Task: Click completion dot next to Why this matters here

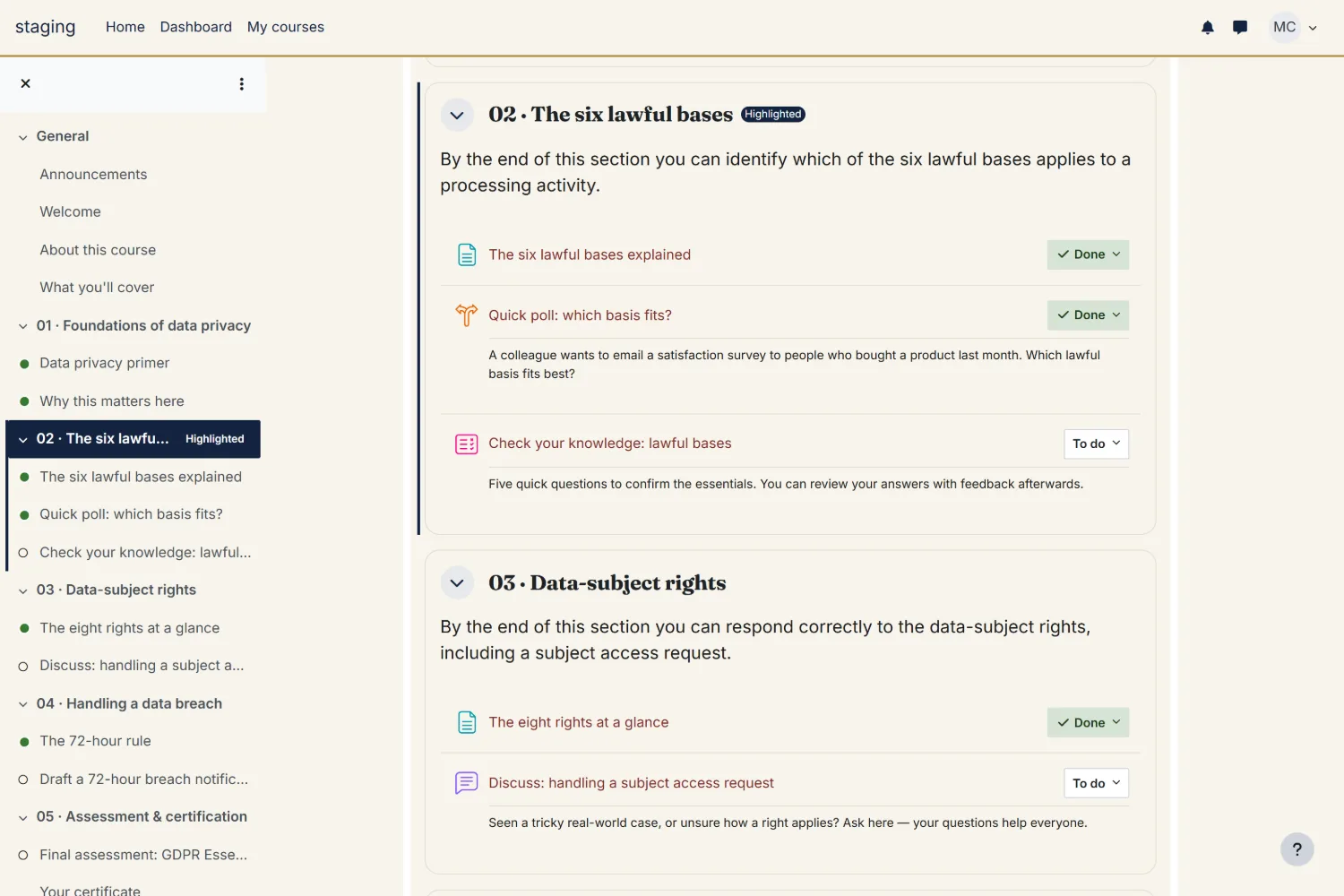Action: pyautogui.click(x=24, y=401)
